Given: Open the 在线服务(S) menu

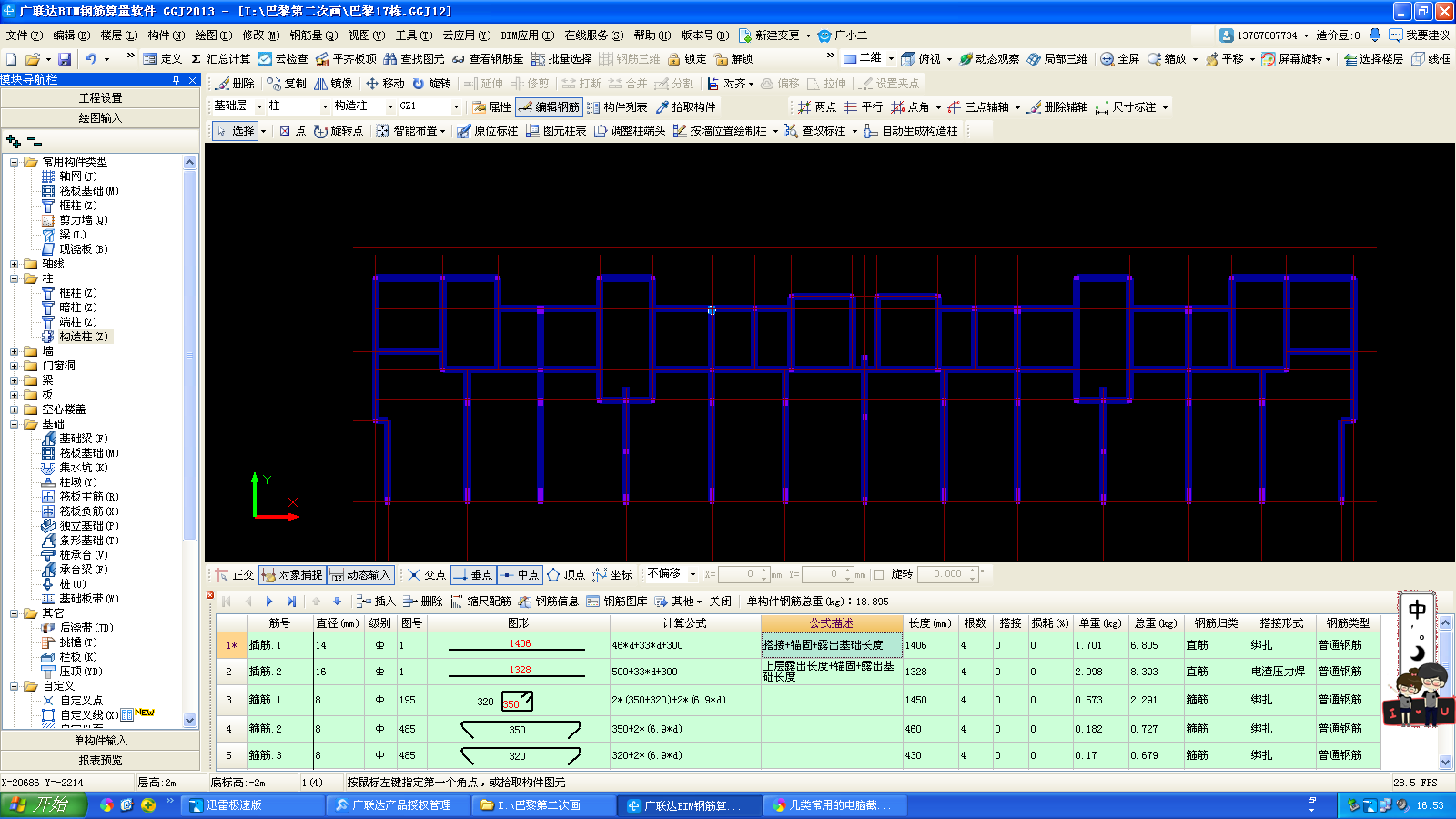Looking at the screenshot, I should click(593, 35).
